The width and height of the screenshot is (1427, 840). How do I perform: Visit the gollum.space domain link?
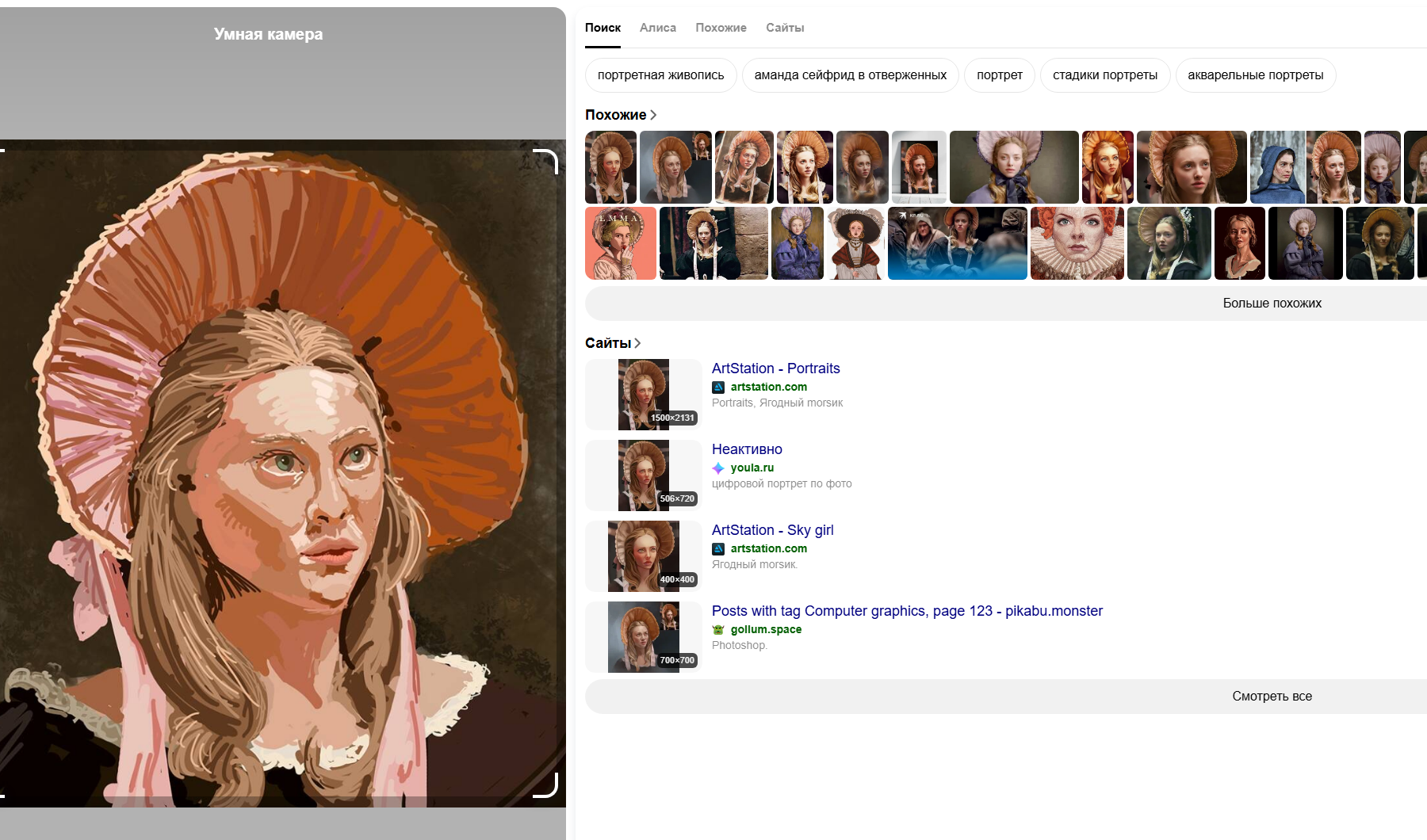click(x=766, y=630)
